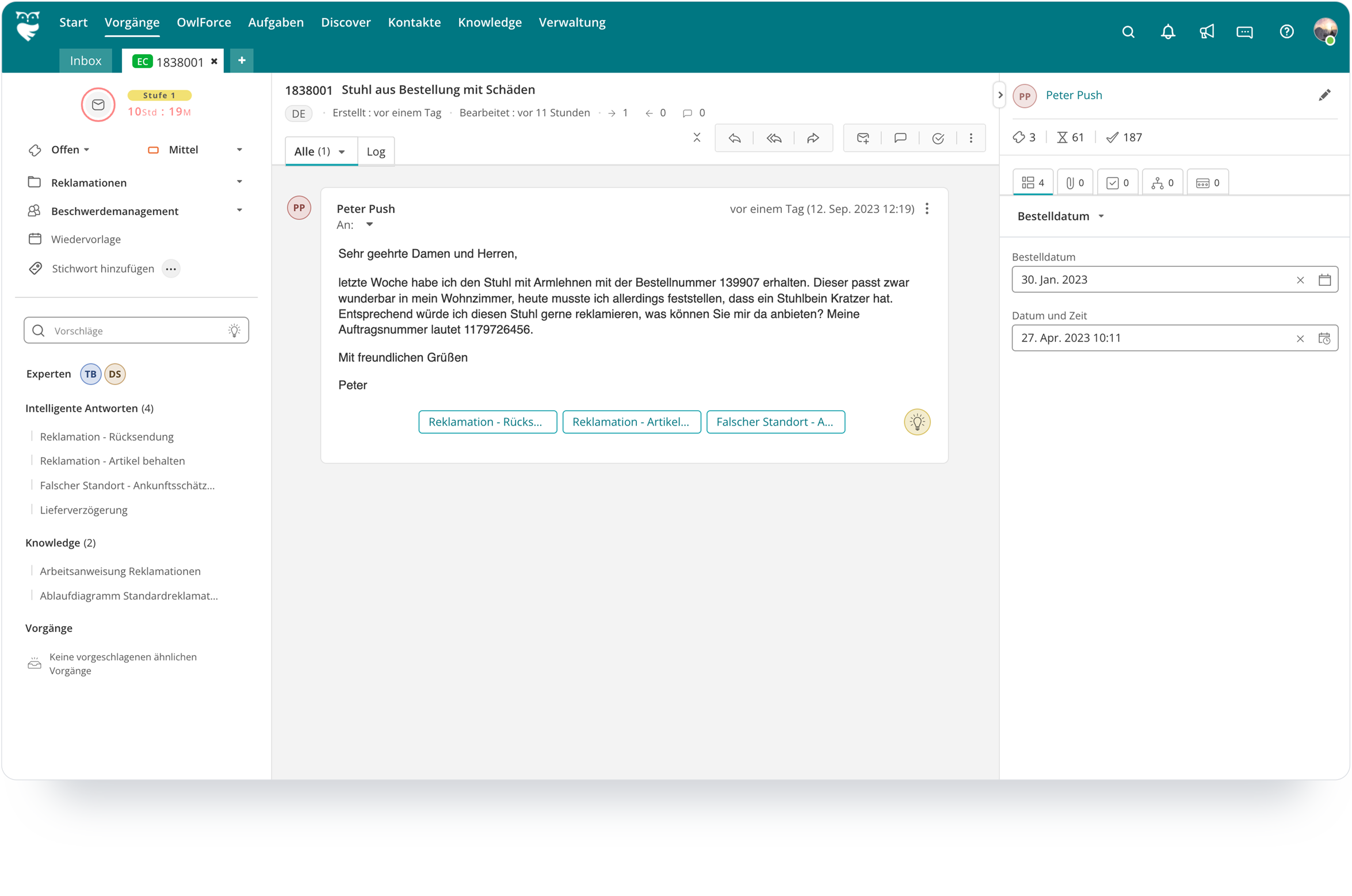Image resolution: width=1352 pixels, height=896 pixels.
Task: Clear the Bestelldatum date field with the X
Action: tap(1300, 279)
